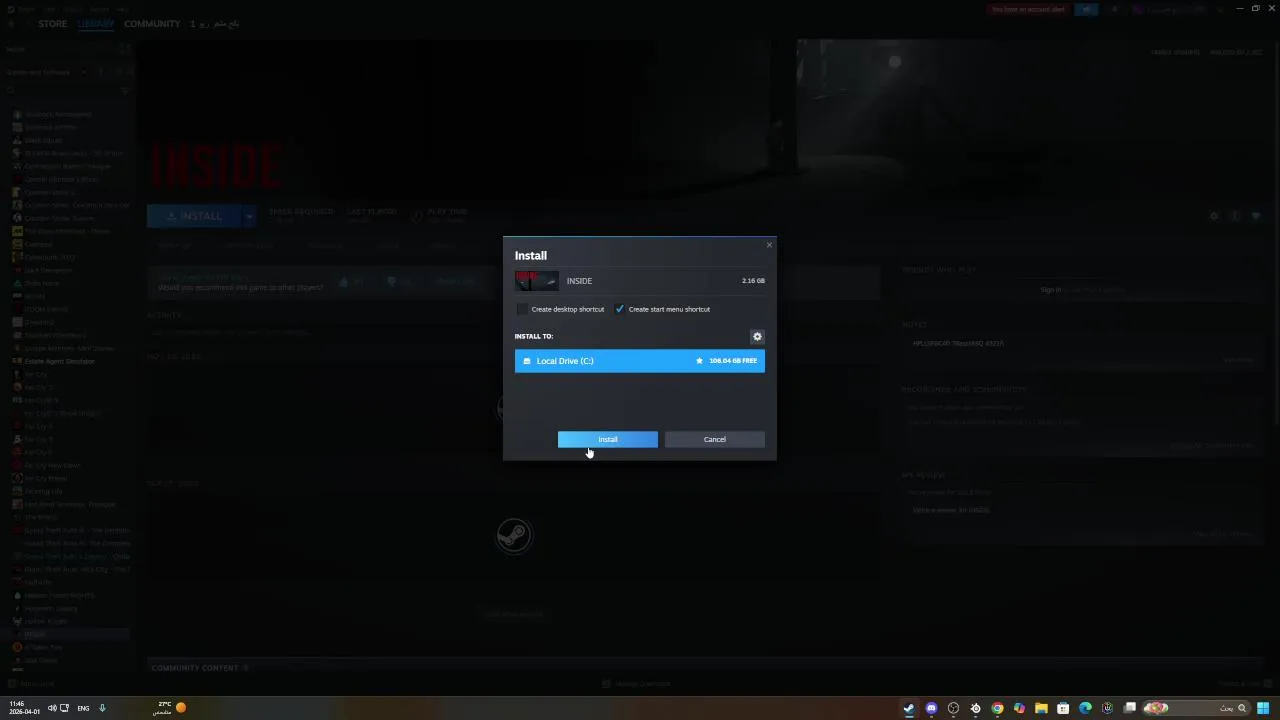1280x720 pixels.
Task: Click the taskbar search box
Action: pos(1196,708)
